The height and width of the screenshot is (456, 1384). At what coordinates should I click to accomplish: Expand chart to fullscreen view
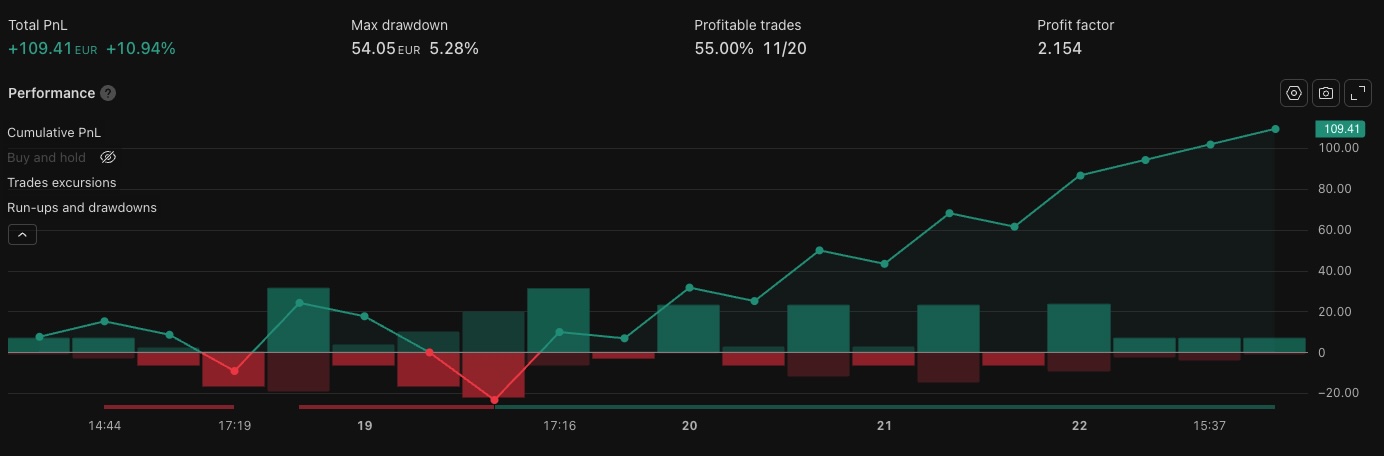coord(1358,93)
